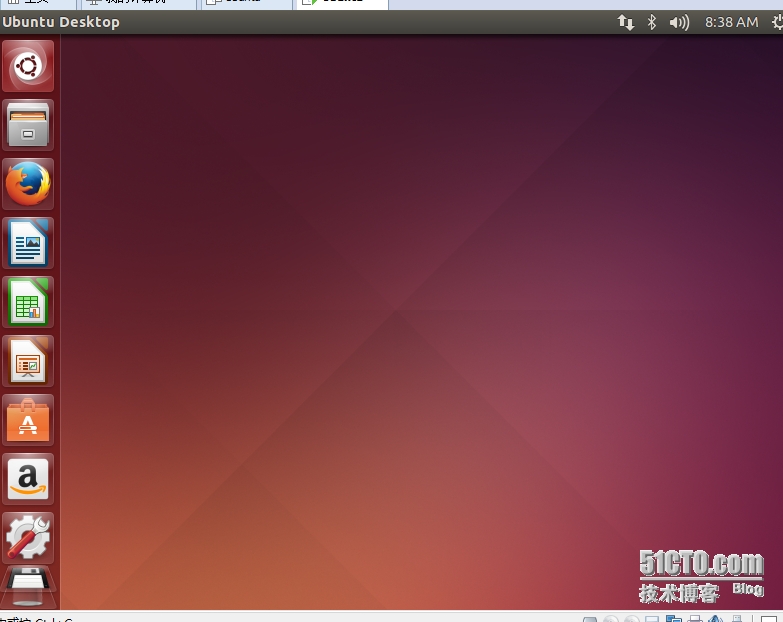
Task: Open the network connections indicator
Action: point(625,22)
